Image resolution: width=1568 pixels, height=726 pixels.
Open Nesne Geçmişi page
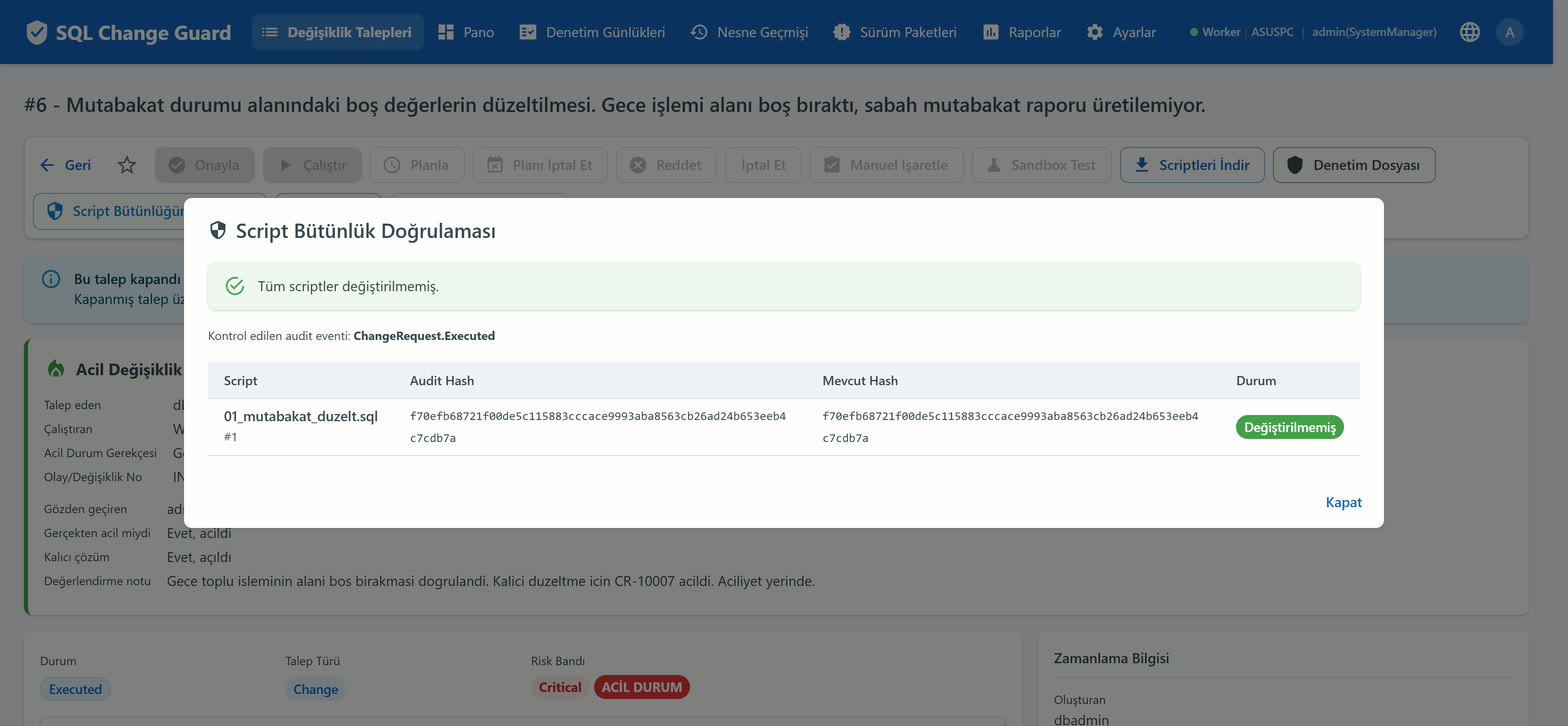coord(750,32)
